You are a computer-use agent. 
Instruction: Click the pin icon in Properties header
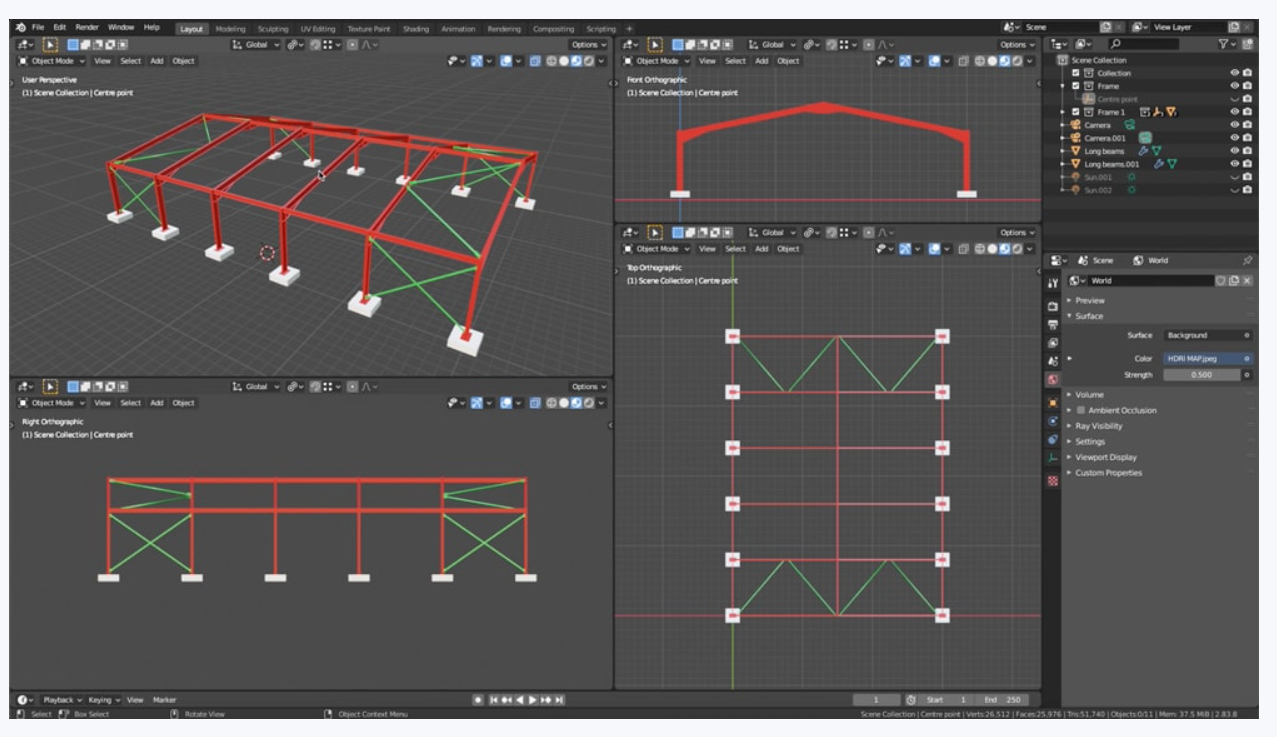point(1247,260)
